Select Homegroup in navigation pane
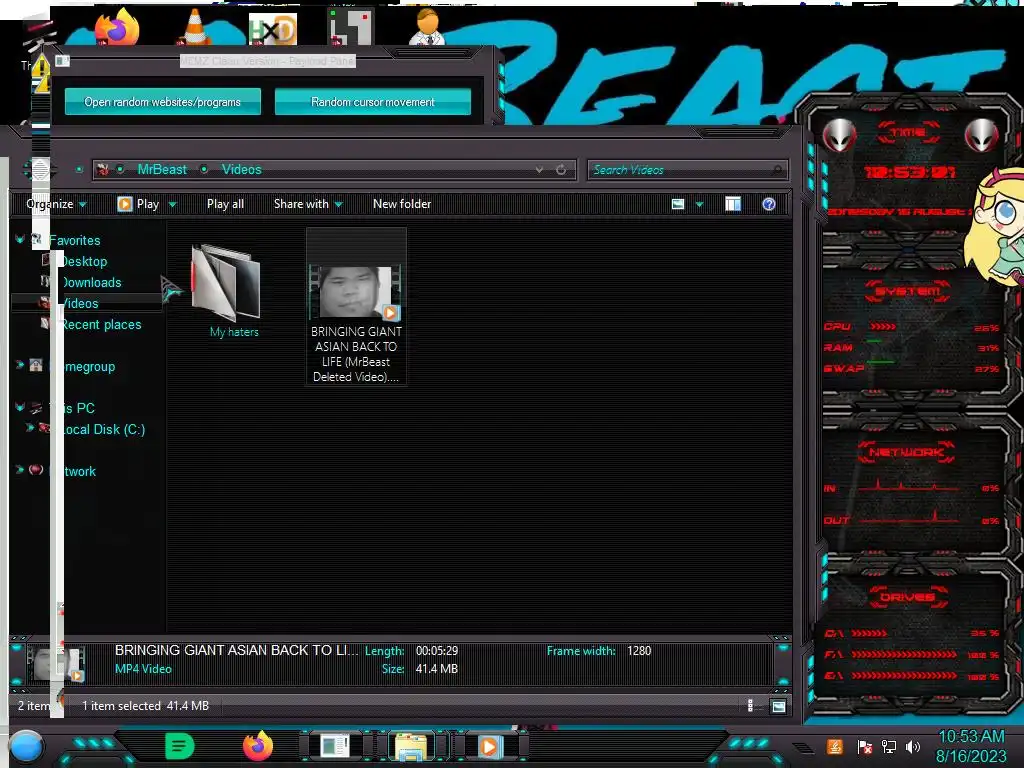This screenshot has height=768, width=1024. pos(82,366)
